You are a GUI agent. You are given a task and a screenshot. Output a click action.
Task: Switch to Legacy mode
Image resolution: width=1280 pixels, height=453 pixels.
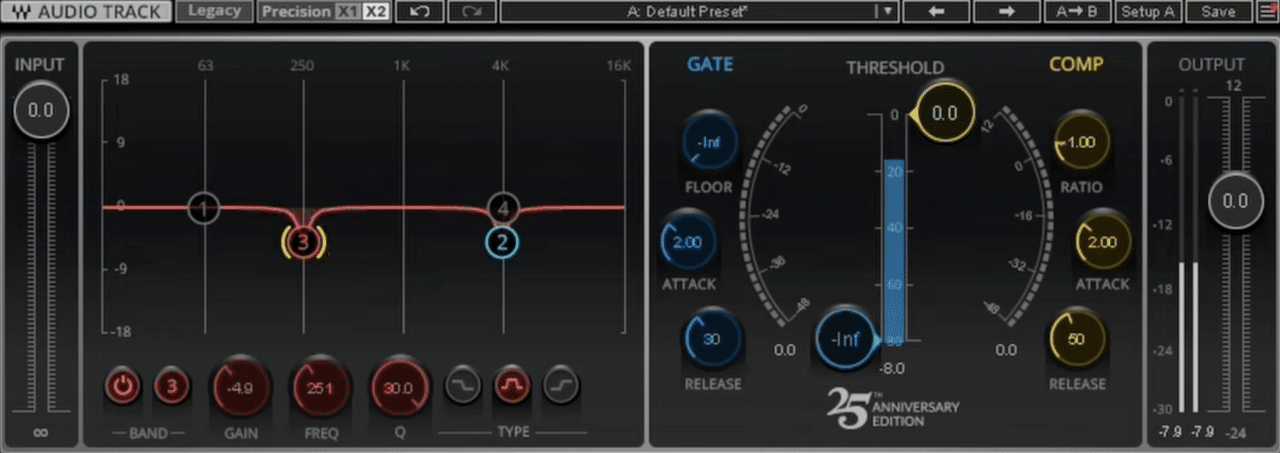(x=214, y=11)
